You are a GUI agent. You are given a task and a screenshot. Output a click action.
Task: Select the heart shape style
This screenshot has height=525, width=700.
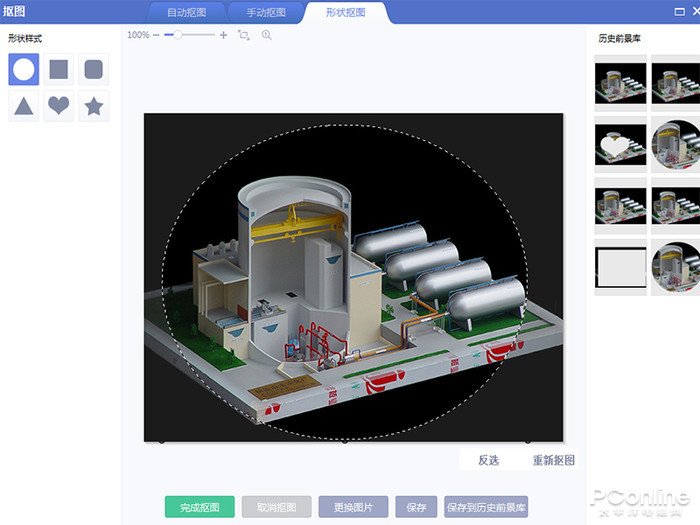[59, 105]
